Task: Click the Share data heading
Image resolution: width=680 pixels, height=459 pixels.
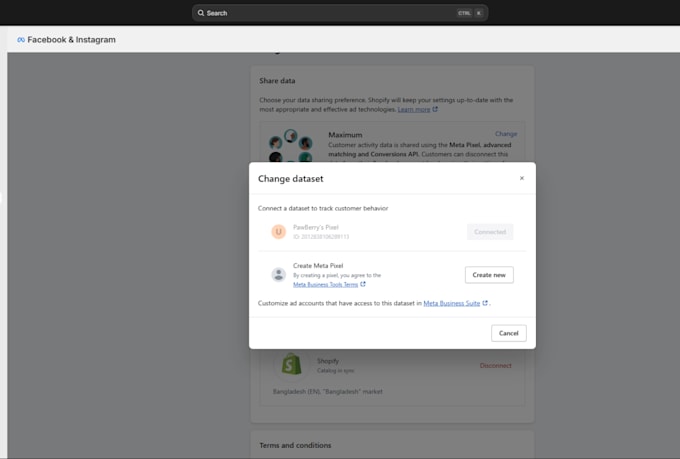Action: tap(277, 81)
